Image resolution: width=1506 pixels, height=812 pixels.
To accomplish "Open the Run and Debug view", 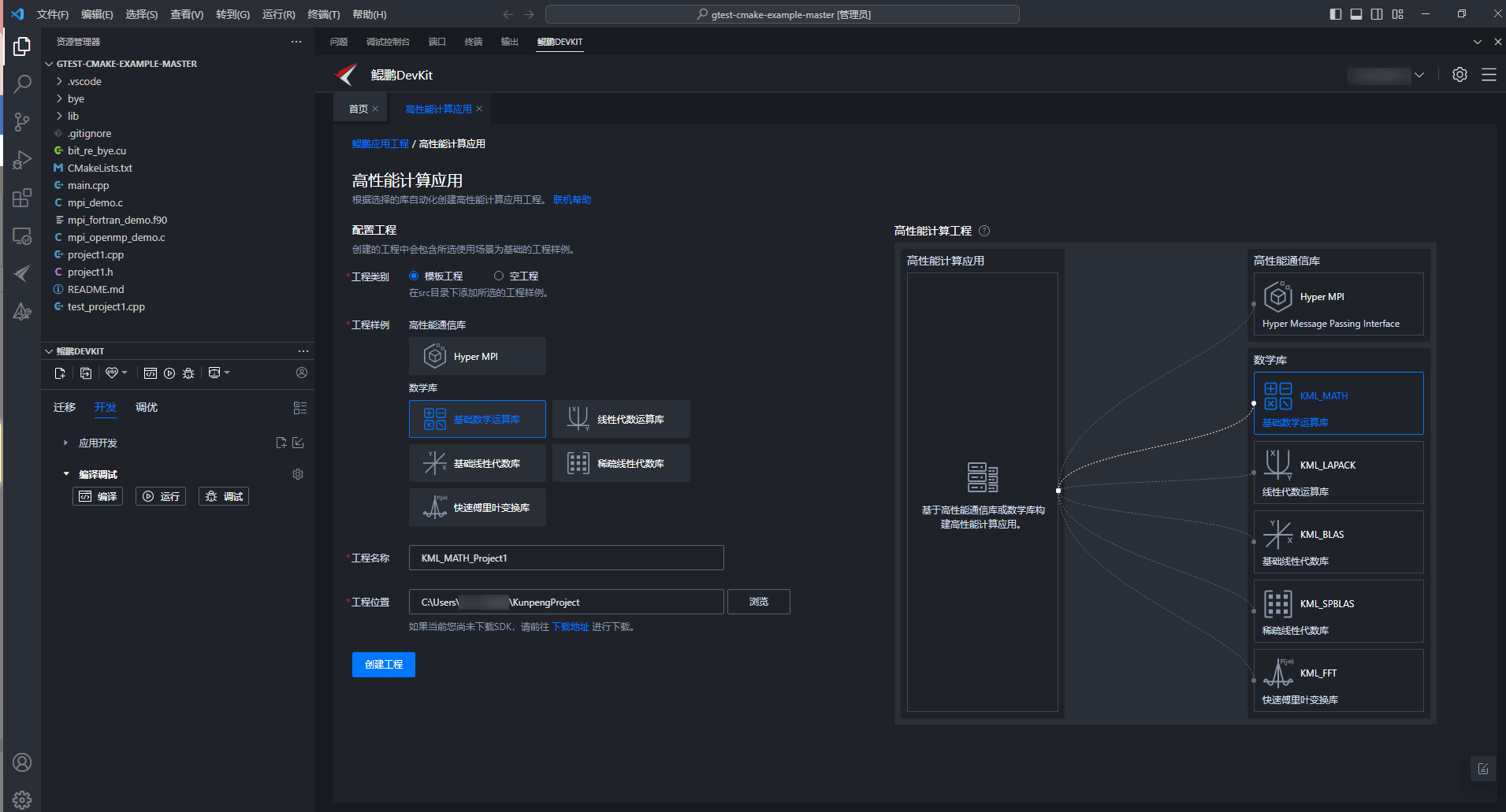I will (22, 160).
